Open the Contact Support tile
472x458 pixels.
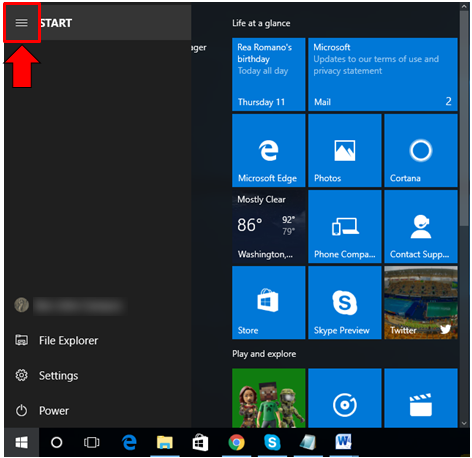tap(421, 226)
